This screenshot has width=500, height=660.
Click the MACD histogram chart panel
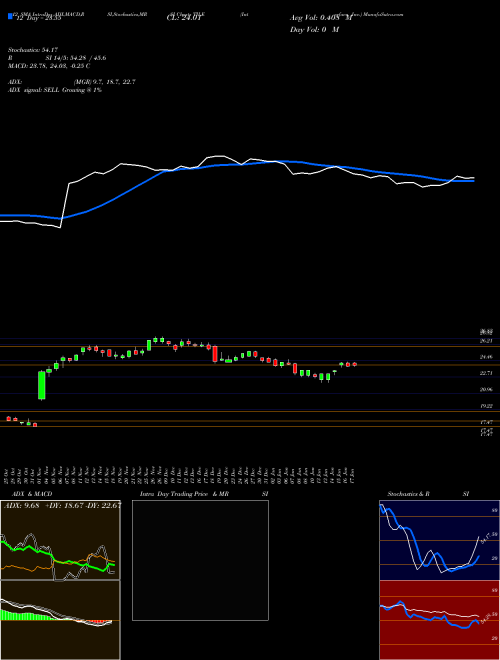60,620
